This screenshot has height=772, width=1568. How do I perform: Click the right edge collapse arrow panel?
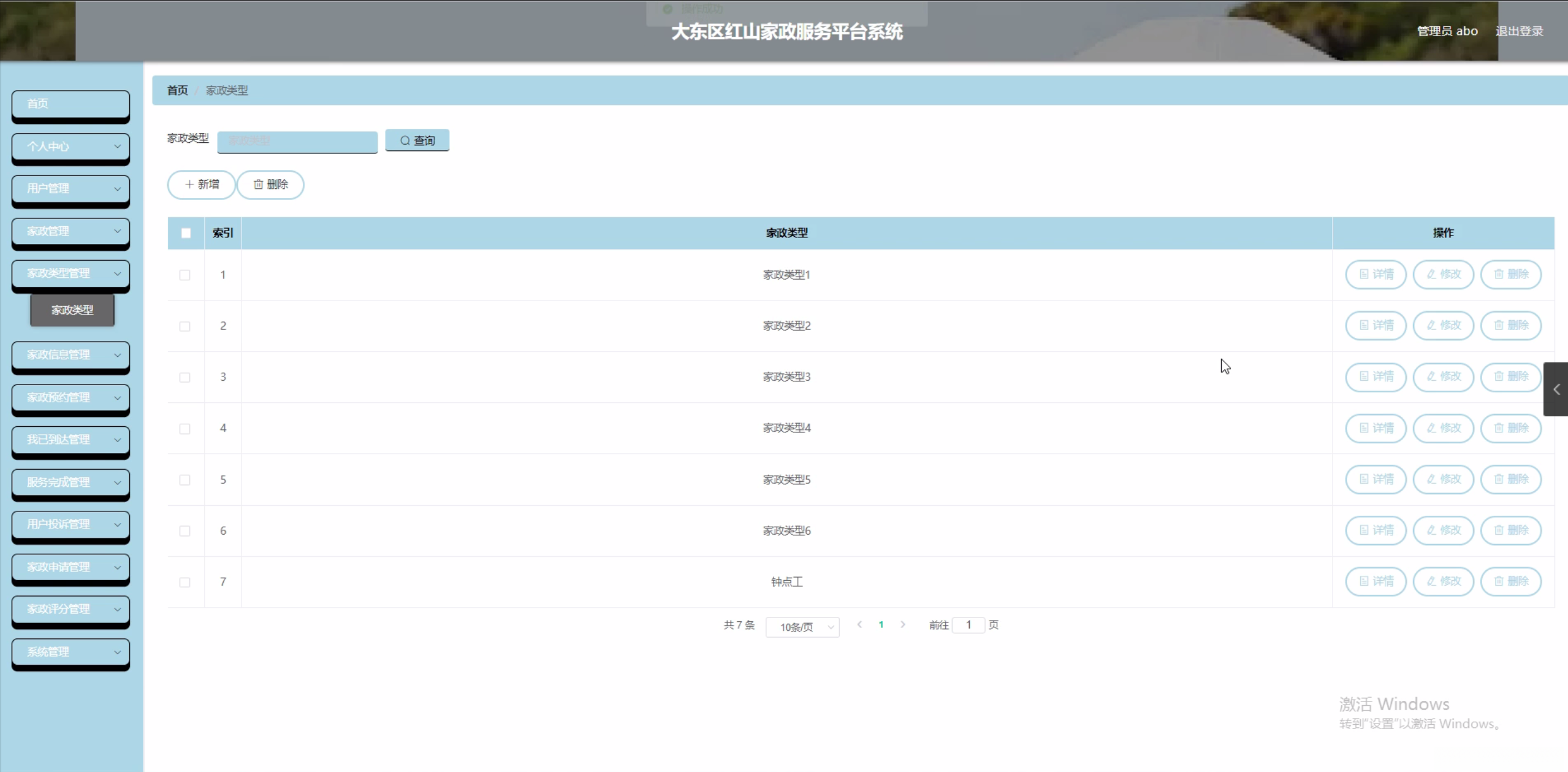pos(1556,389)
